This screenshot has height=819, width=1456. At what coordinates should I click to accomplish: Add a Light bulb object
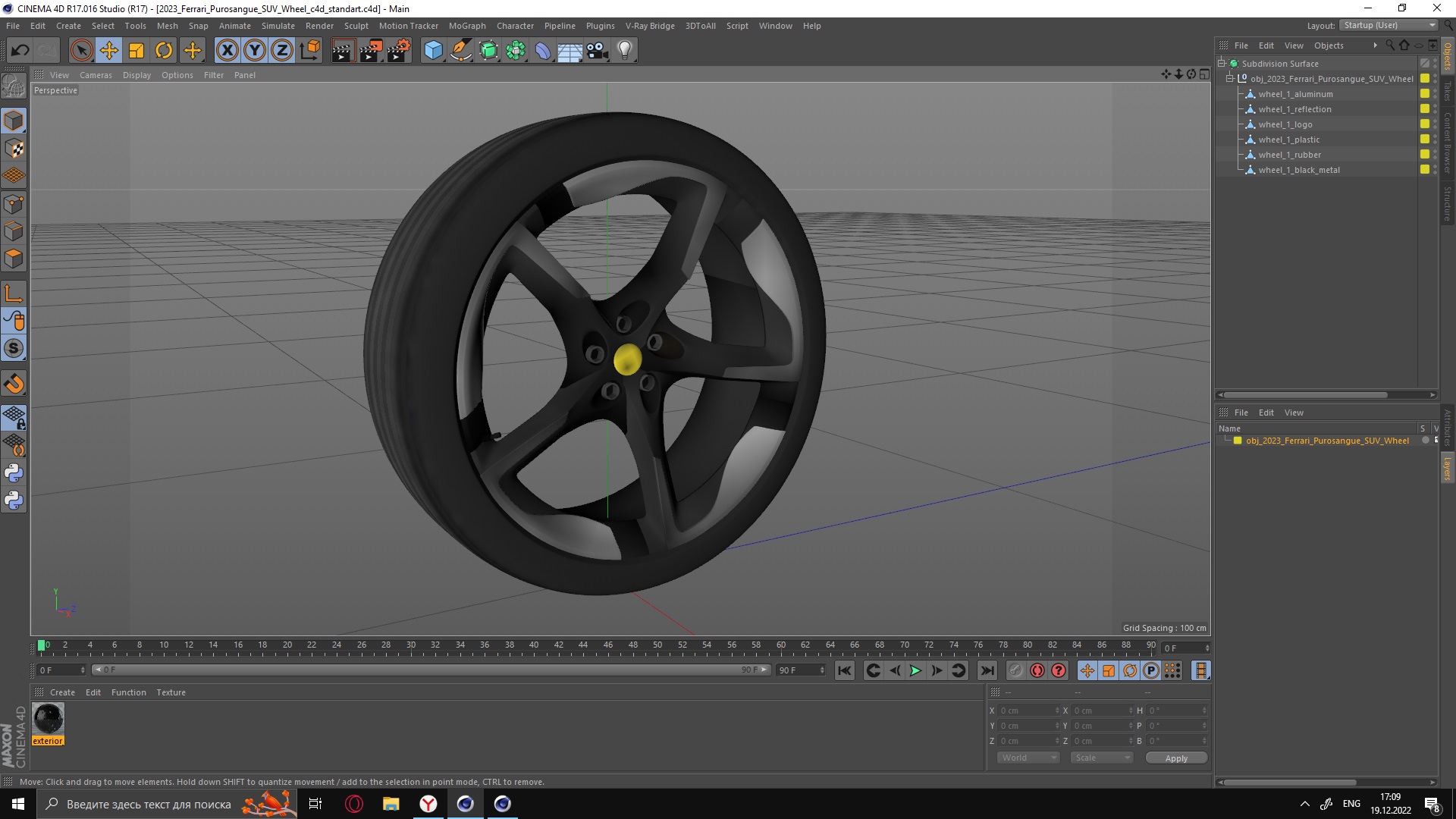coord(625,51)
